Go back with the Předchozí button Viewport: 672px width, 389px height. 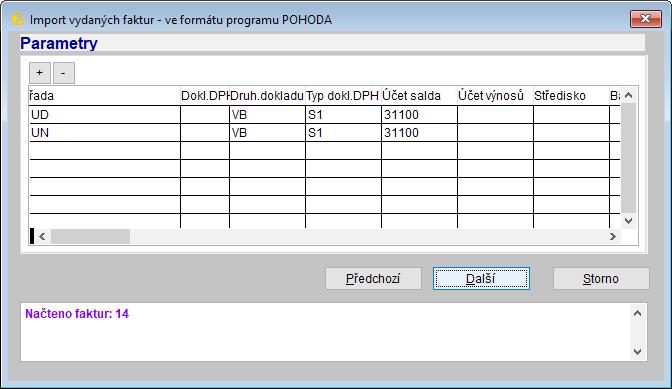coord(373,279)
